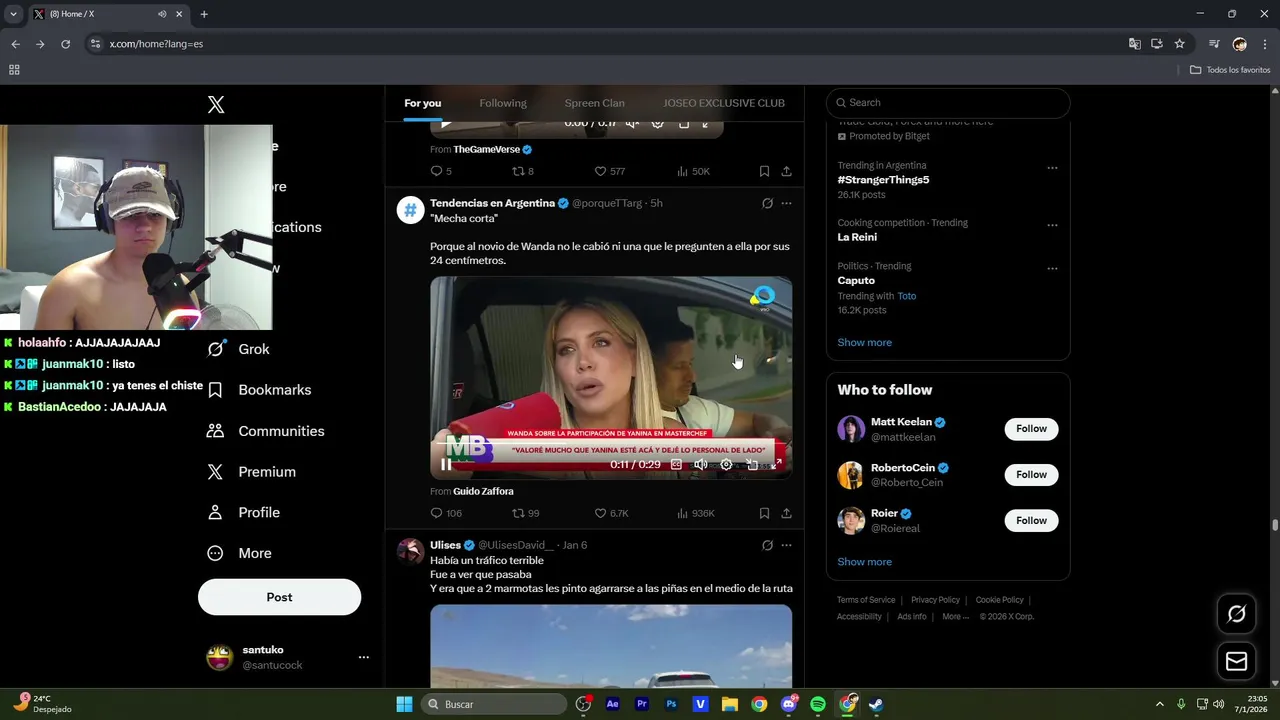Open more options for Tendencias en Argentina post
Viewport: 1280px width, 720px height.
click(786, 203)
